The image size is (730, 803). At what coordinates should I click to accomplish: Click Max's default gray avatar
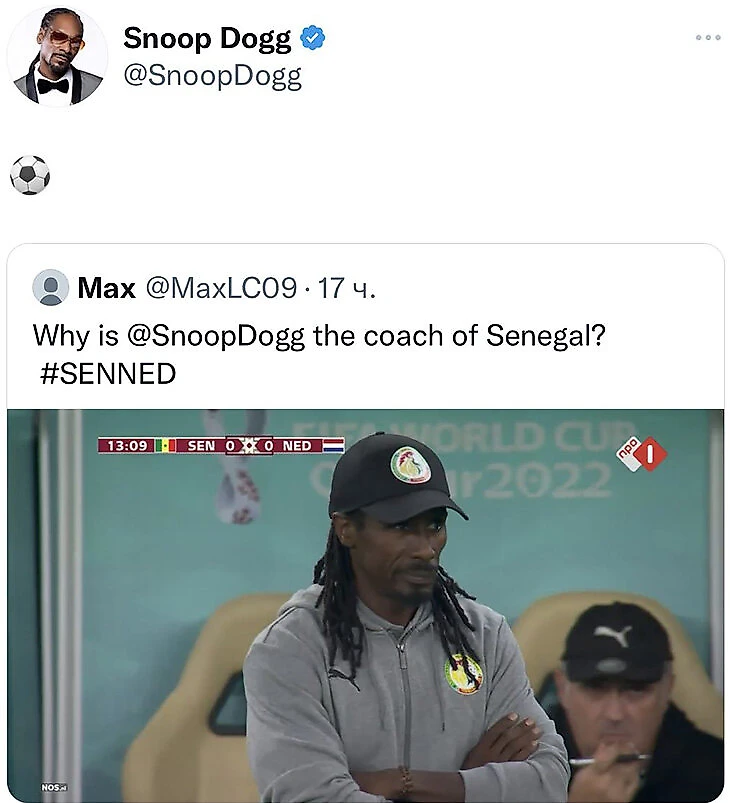click(50, 287)
